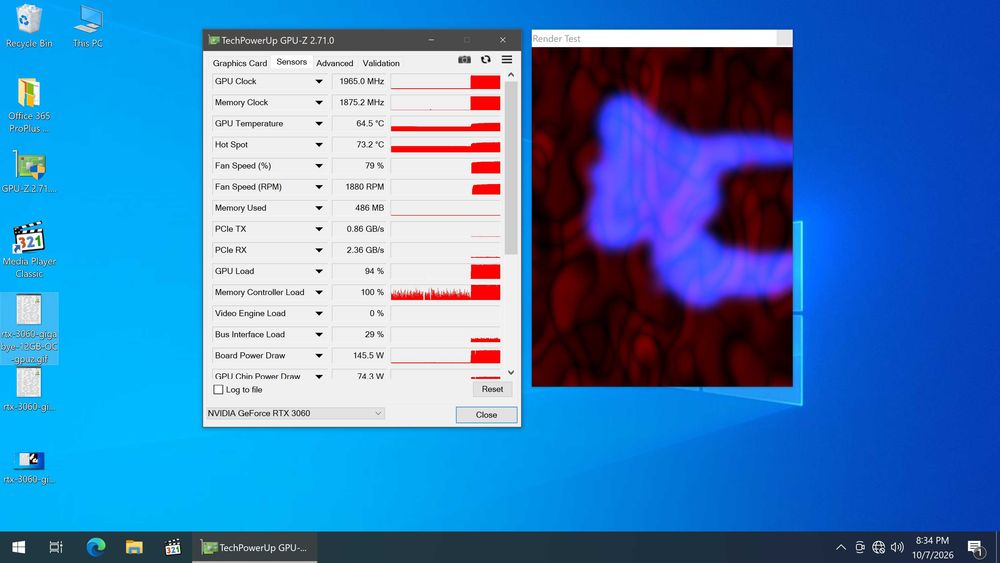Open the Video Engine Load sensor dropdown

(x=319, y=313)
